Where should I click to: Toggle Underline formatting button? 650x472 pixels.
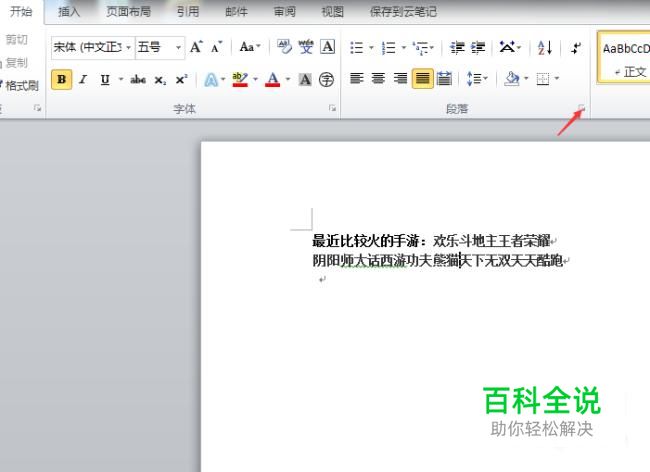[105, 79]
